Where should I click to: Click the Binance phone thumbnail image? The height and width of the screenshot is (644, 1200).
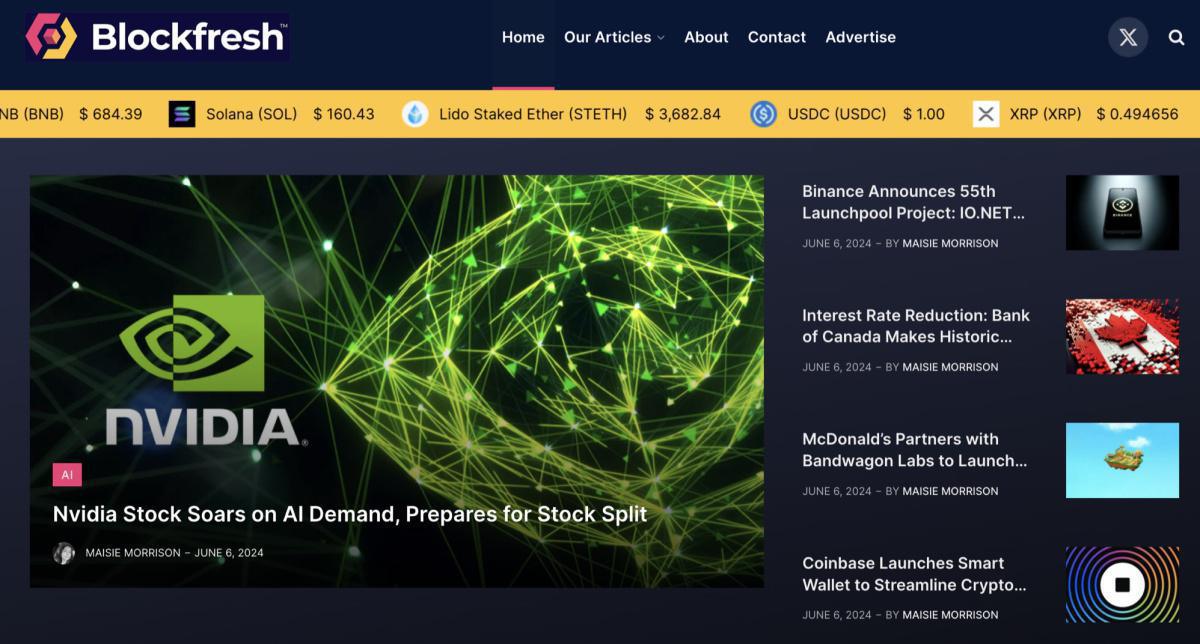click(1122, 212)
